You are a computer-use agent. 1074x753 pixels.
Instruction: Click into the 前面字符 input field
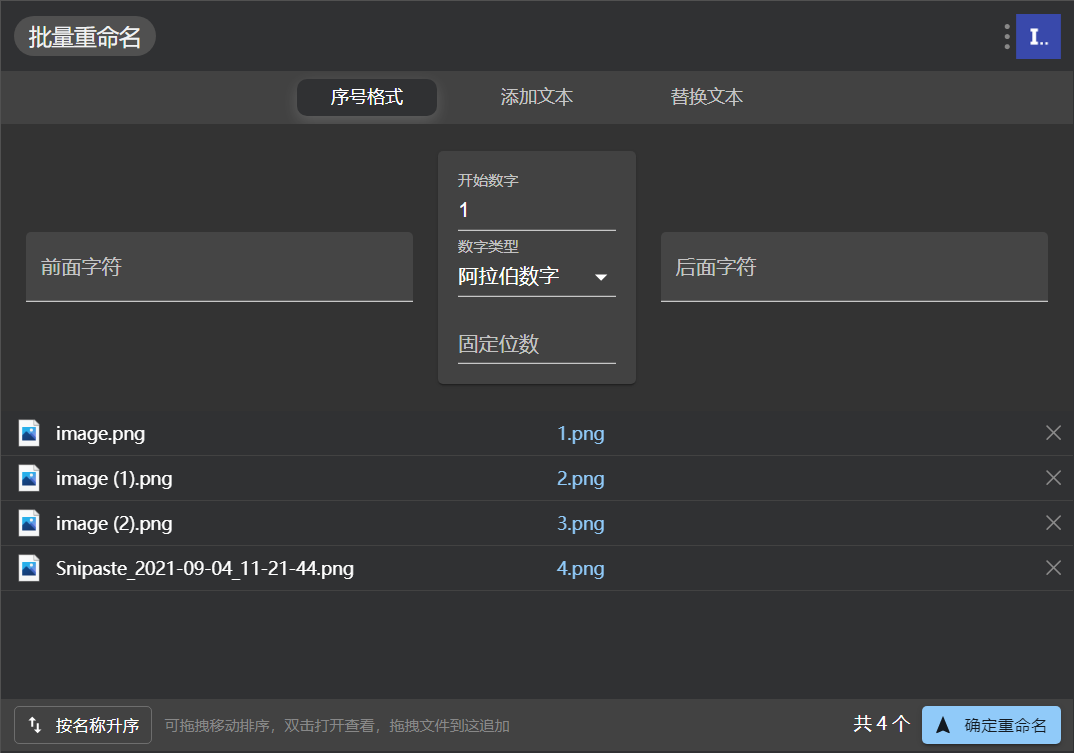(x=219, y=267)
